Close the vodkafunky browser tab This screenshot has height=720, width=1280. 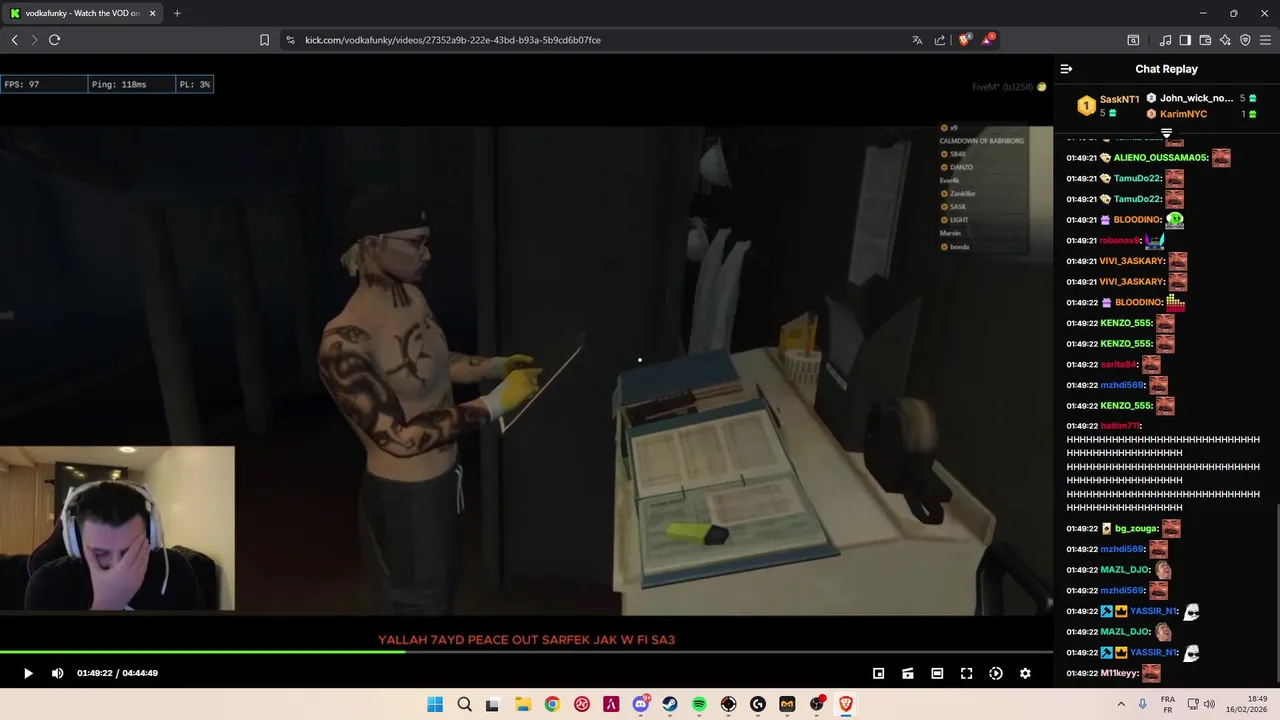pyautogui.click(x=153, y=13)
